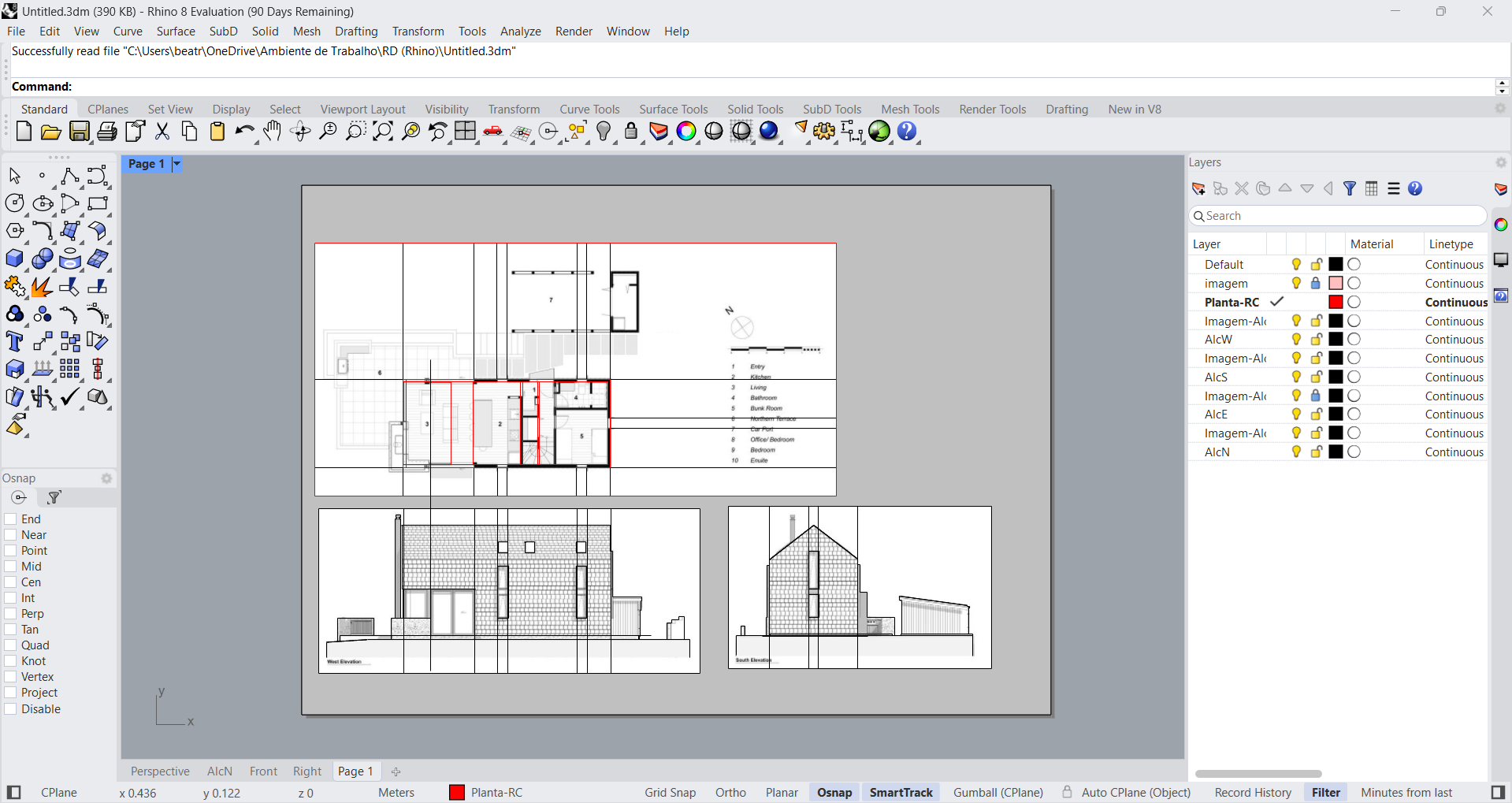
Task: Toggle visibility bulb of AlcW layer
Action: pos(1296,340)
